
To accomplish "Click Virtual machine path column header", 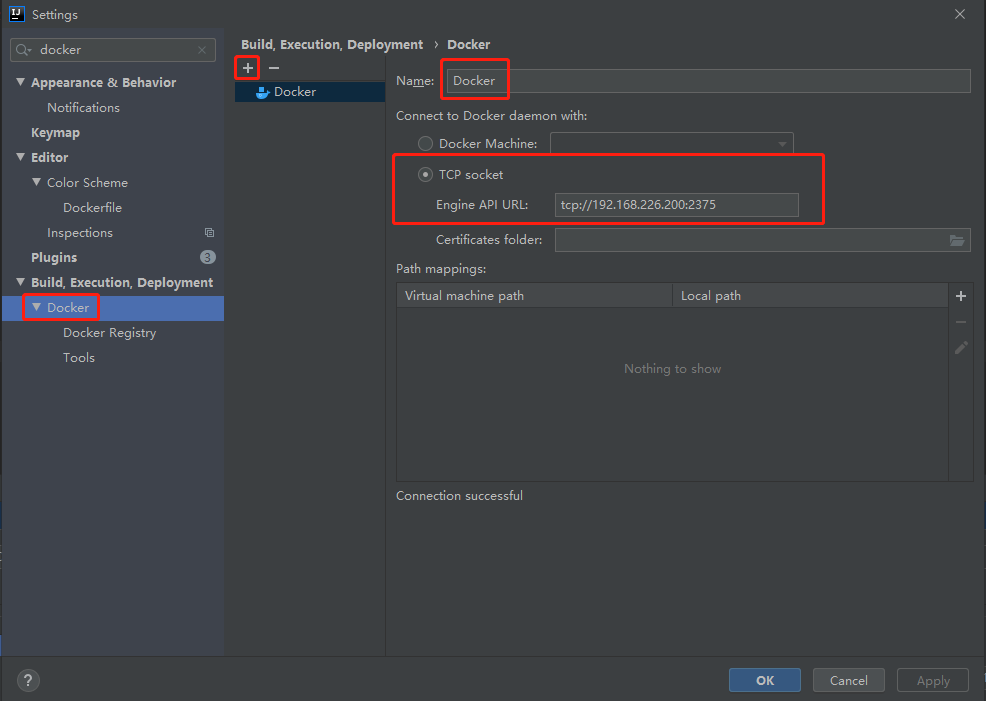I will 535,295.
